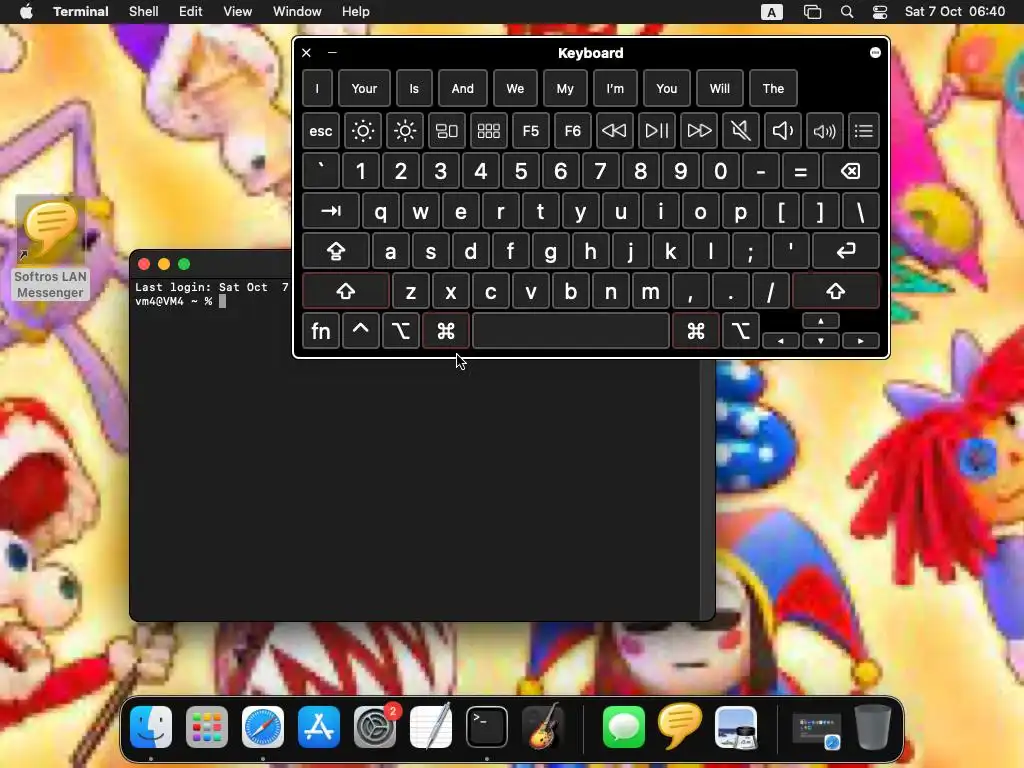1024x768 pixels.
Task: Open the input source menu bar icon
Action: pos(771,12)
